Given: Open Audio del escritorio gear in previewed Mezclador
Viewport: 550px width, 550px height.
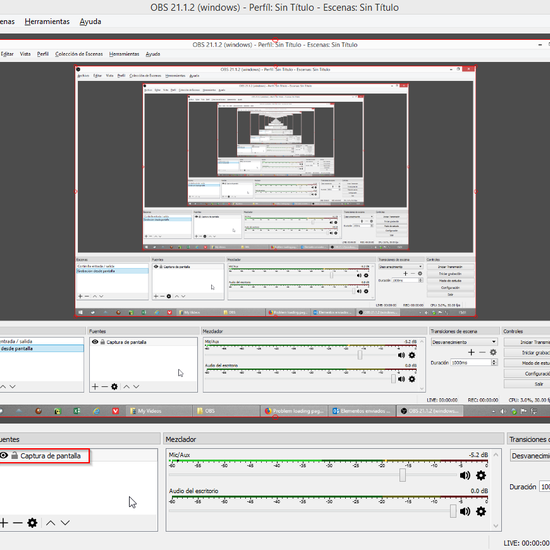Looking at the screenshot, I should [412, 379].
